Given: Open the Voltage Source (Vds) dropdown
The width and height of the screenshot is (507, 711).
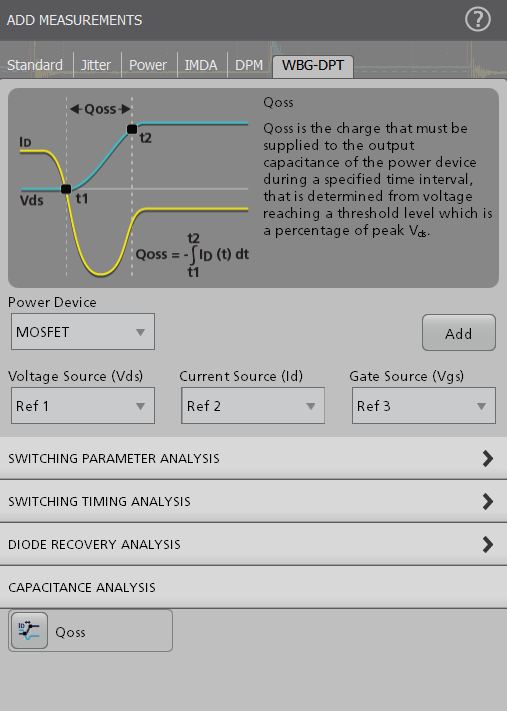Looking at the screenshot, I should (x=83, y=405).
